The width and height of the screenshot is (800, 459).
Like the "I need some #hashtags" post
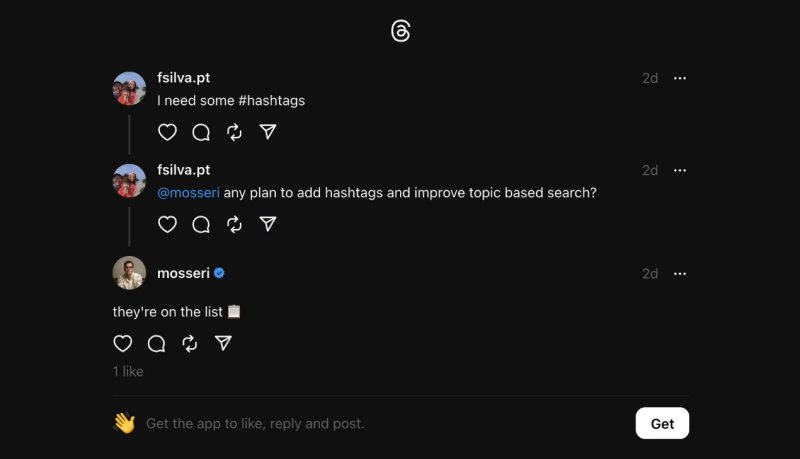168,132
